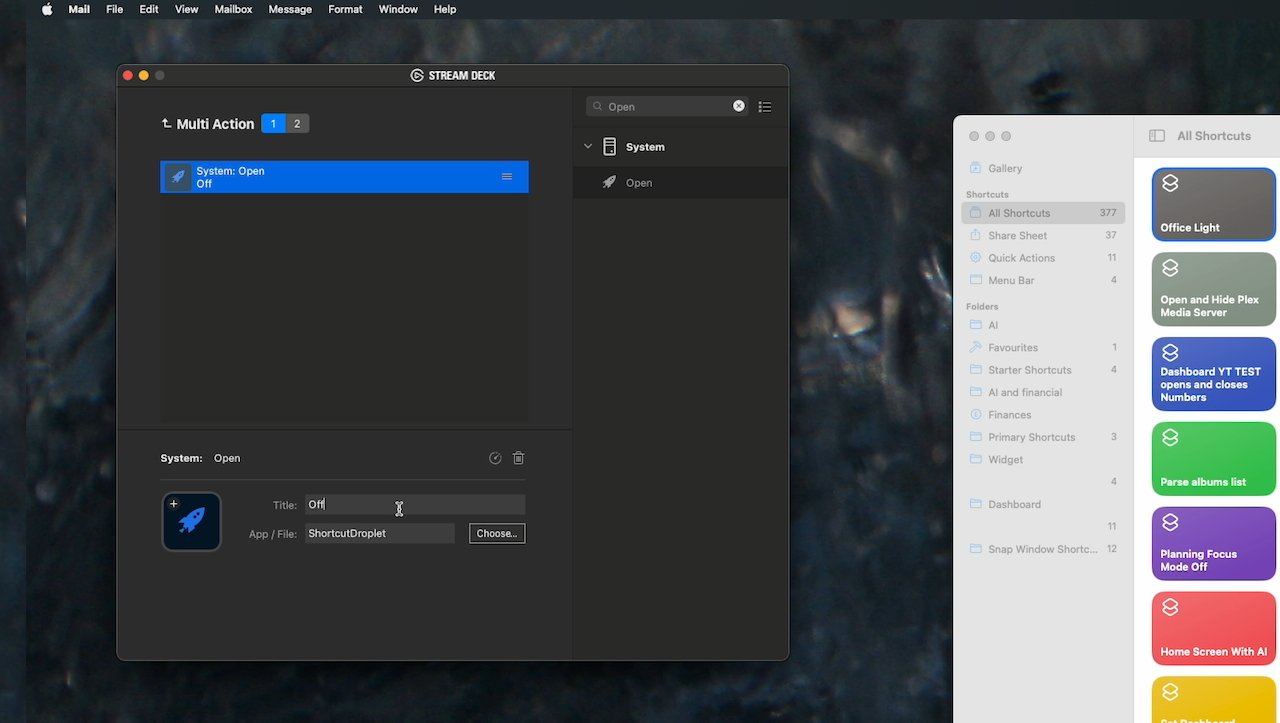Open the AI and financial folder
Image resolution: width=1280 pixels, height=723 pixels.
1043,393
